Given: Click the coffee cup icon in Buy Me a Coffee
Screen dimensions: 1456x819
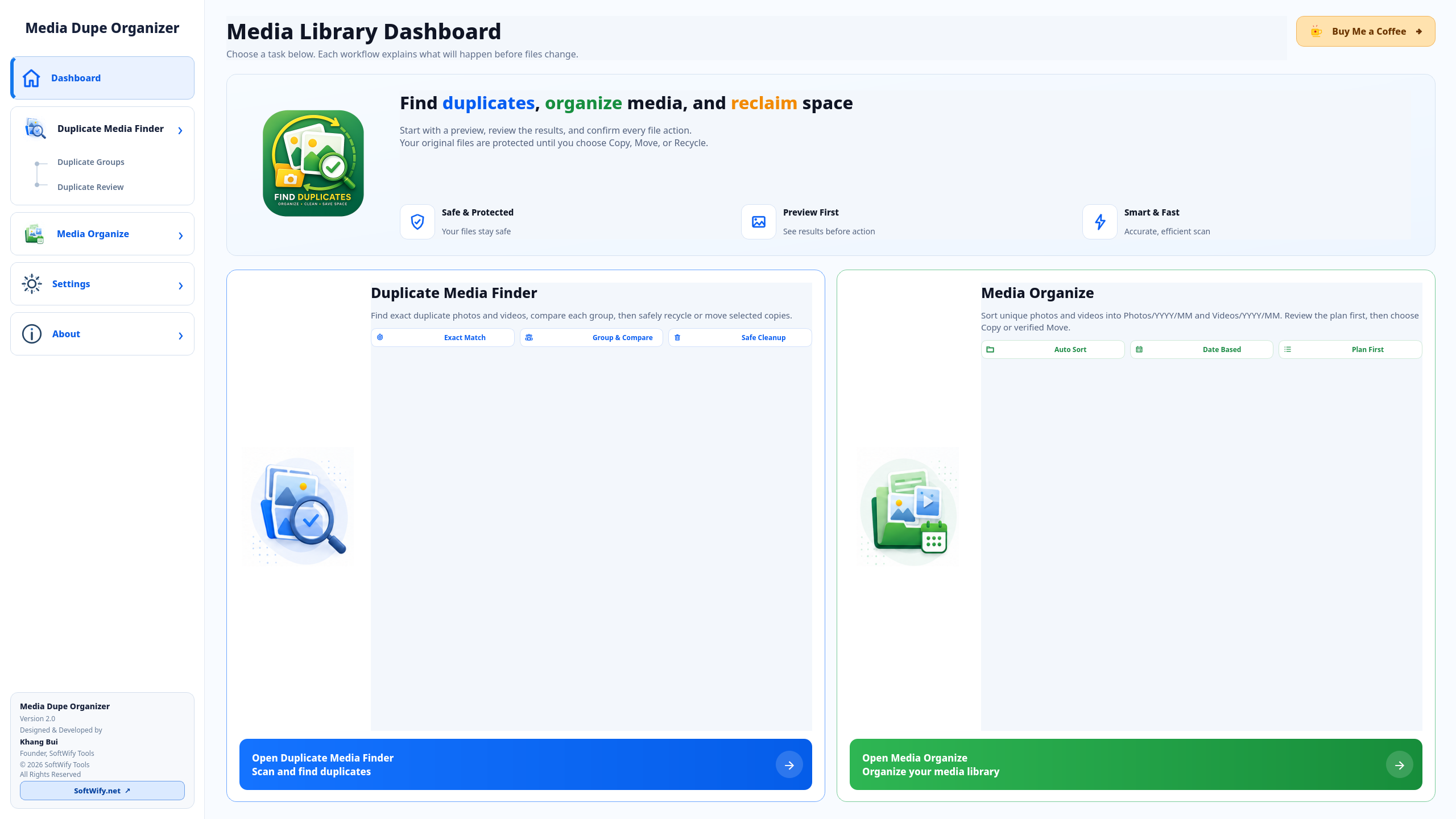Looking at the screenshot, I should click(x=1316, y=31).
